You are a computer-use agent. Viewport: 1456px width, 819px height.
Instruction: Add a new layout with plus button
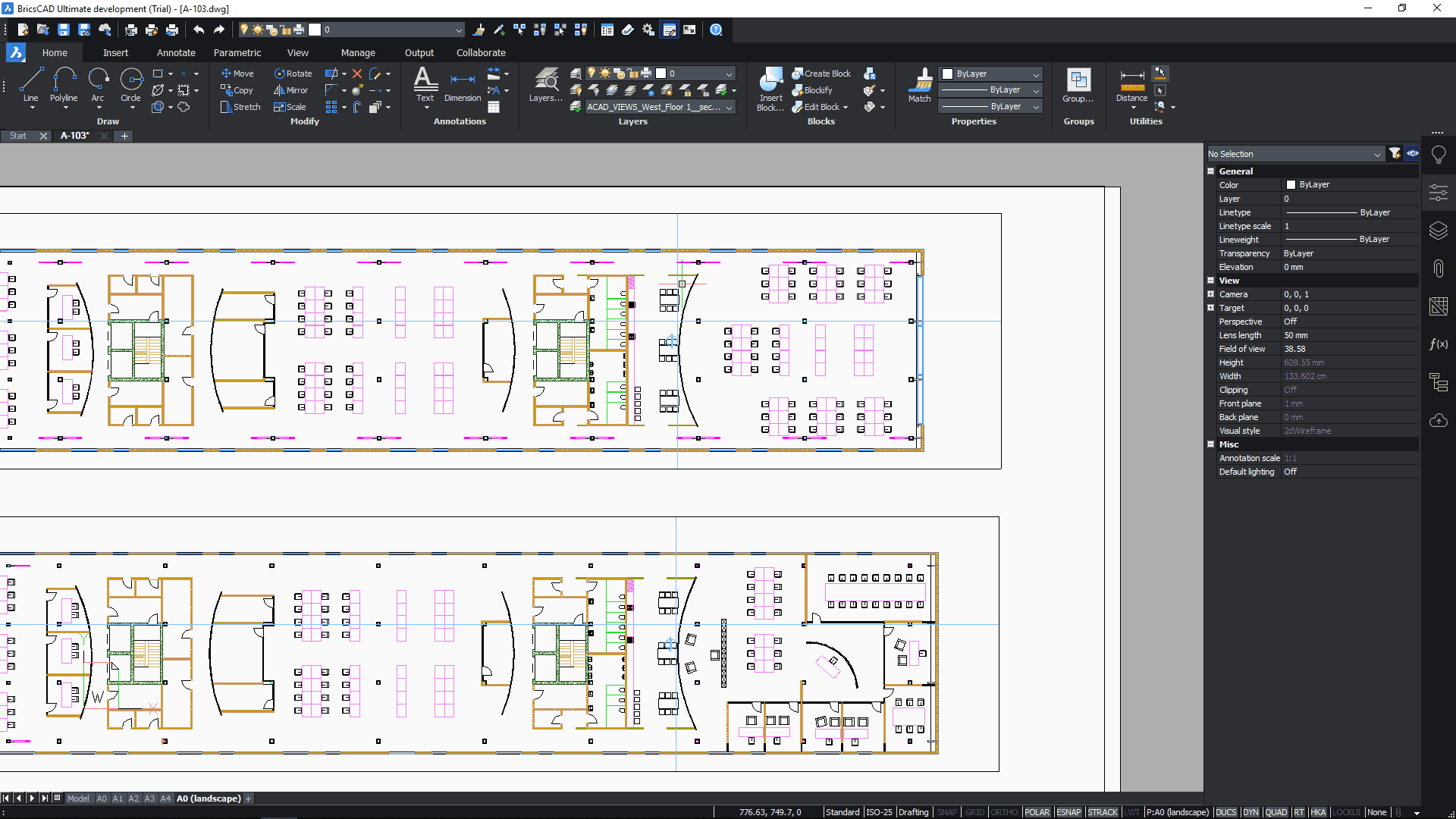248,799
